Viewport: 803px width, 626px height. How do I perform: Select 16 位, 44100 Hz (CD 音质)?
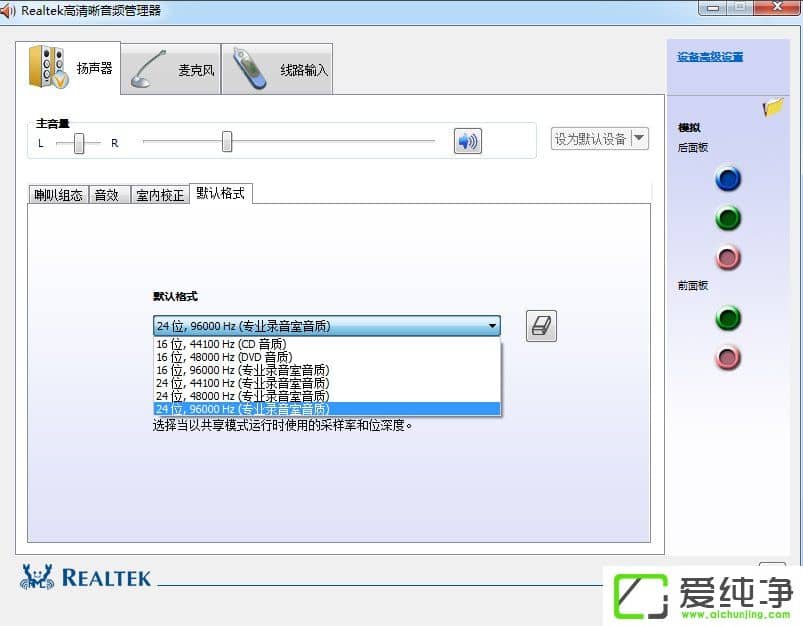[248, 344]
